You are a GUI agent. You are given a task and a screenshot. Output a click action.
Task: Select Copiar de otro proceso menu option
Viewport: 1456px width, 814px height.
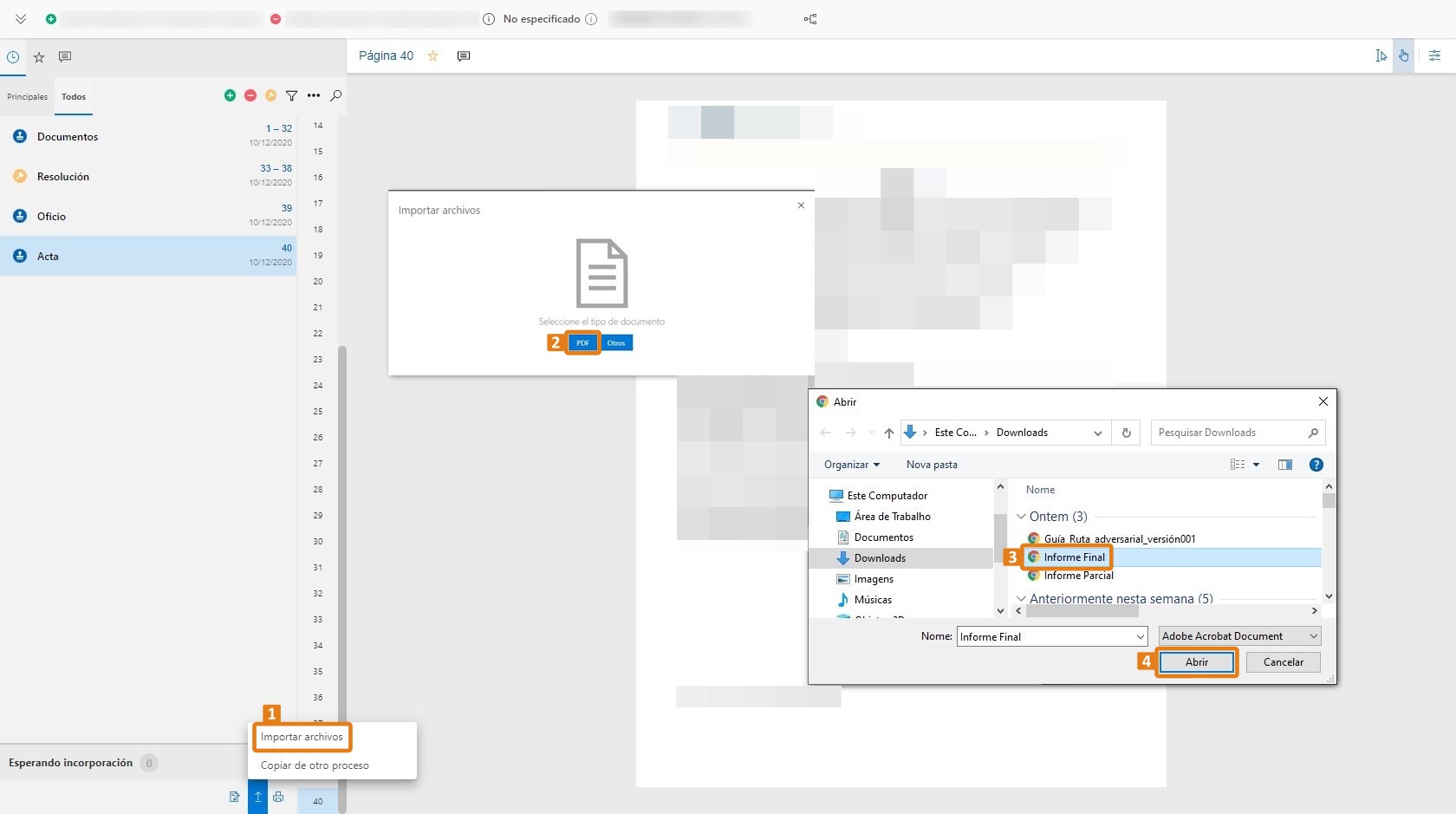[315, 765]
